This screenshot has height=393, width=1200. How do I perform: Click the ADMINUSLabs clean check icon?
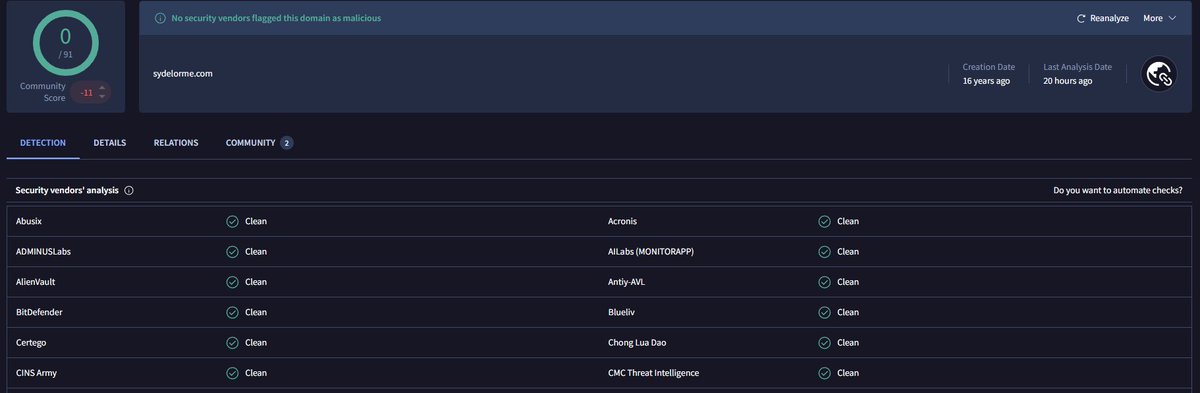coord(232,251)
